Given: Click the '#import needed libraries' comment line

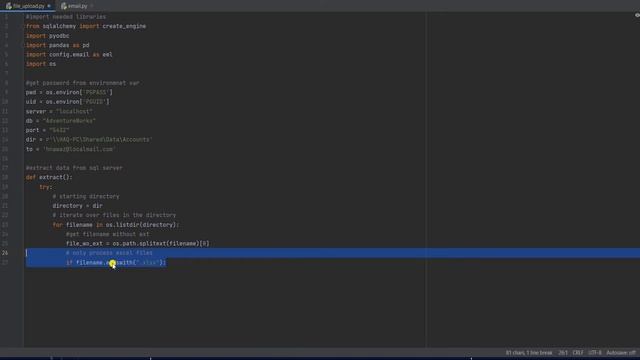Looking at the screenshot, I should tap(66, 17).
